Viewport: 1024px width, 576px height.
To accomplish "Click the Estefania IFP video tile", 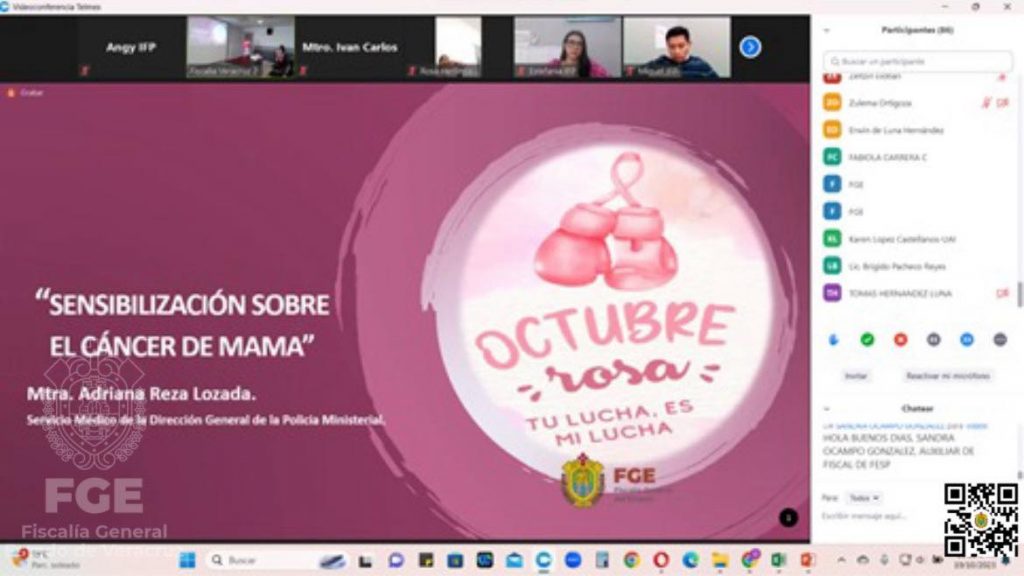I will click(568, 47).
